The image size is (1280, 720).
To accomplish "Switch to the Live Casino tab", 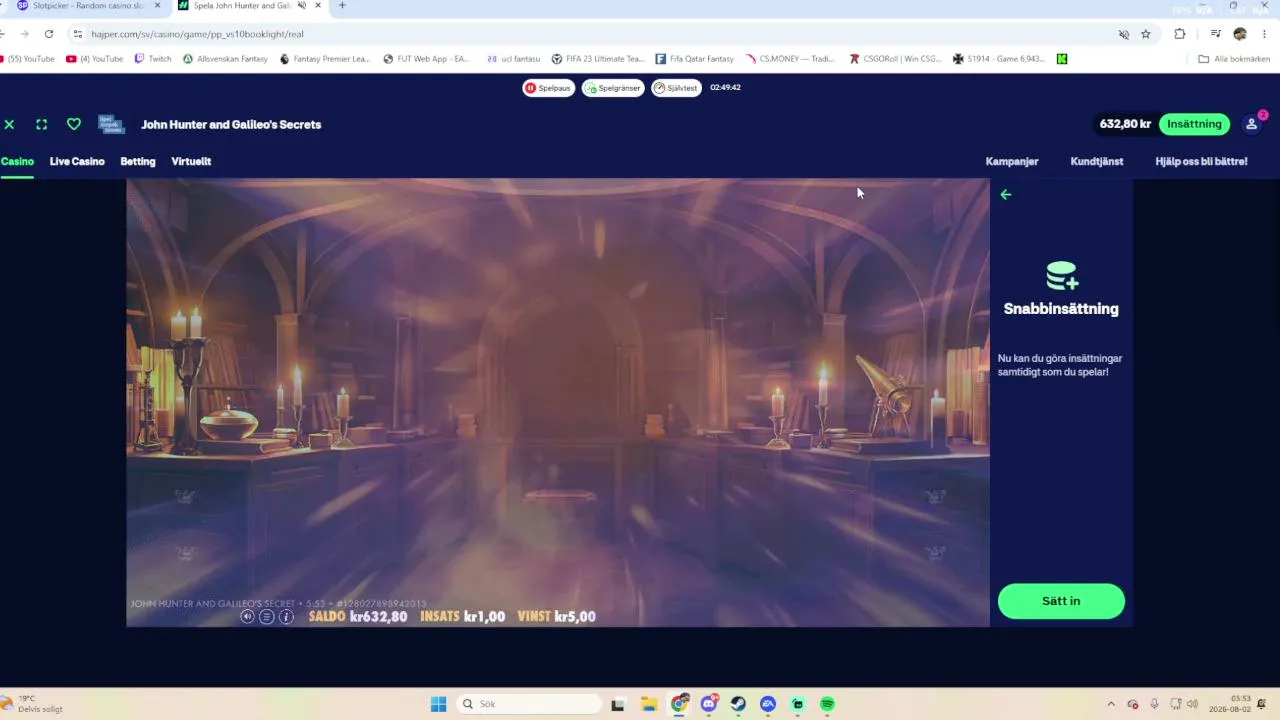I will tap(77, 161).
